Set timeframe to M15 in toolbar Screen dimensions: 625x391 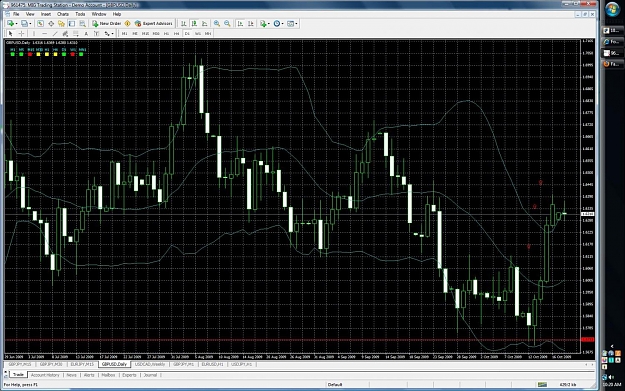tap(145, 33)
